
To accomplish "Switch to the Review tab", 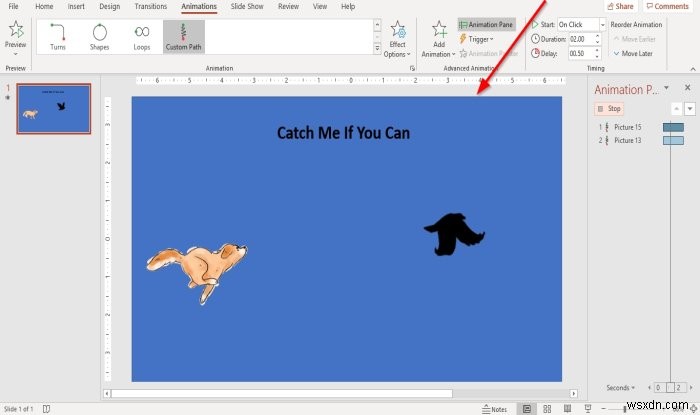I will [x=288, y=6].
